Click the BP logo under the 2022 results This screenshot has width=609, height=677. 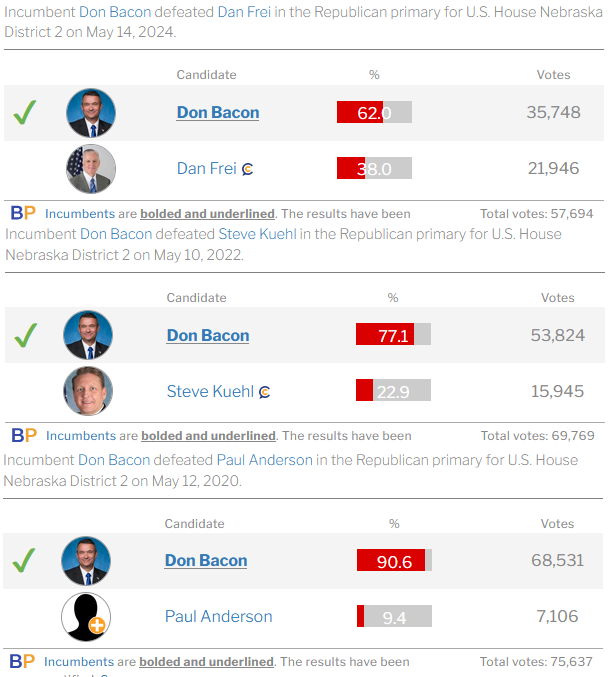(x=24, y=435)
